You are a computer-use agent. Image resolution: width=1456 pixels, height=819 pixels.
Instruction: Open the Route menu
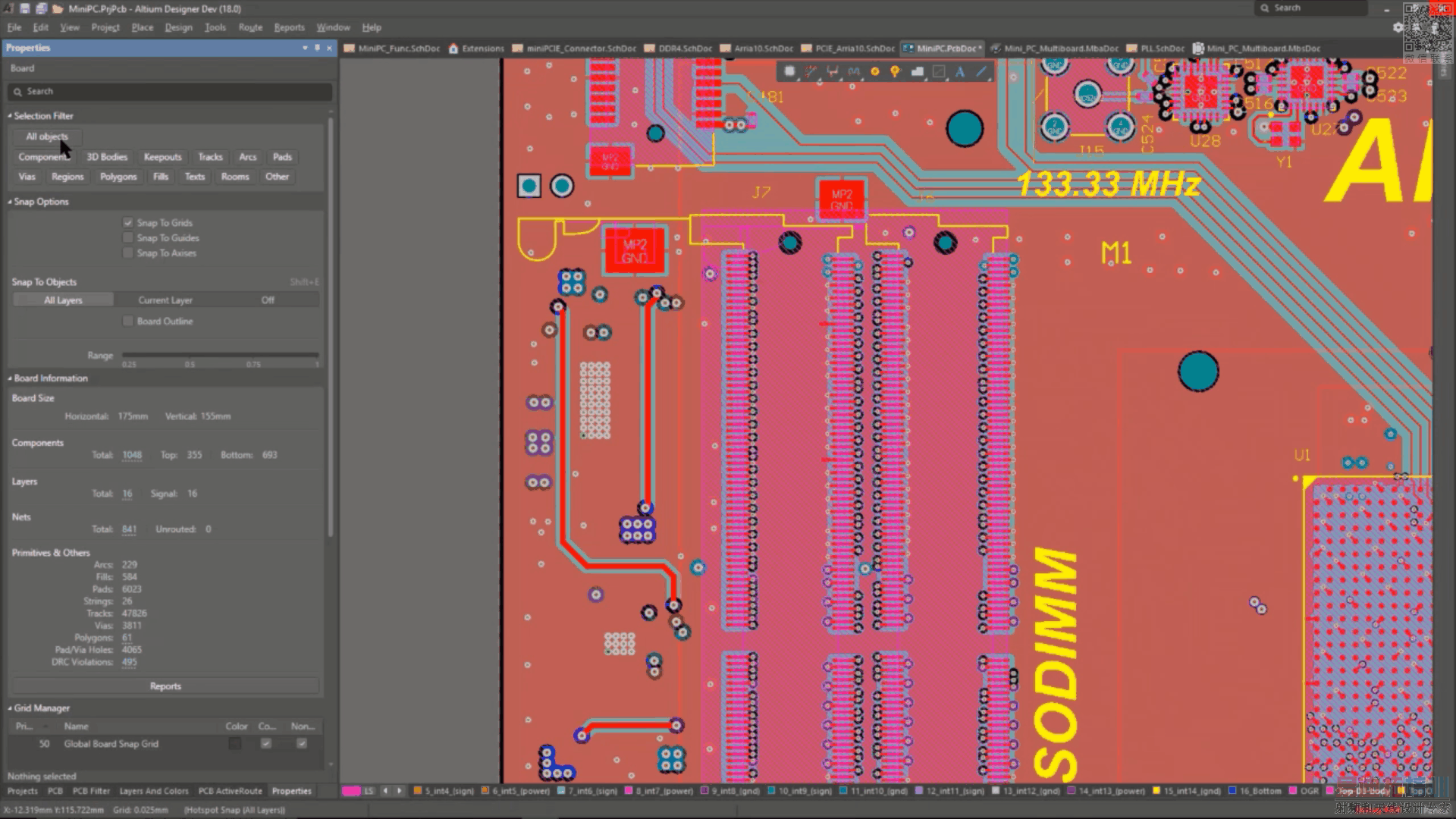(250, 27)
